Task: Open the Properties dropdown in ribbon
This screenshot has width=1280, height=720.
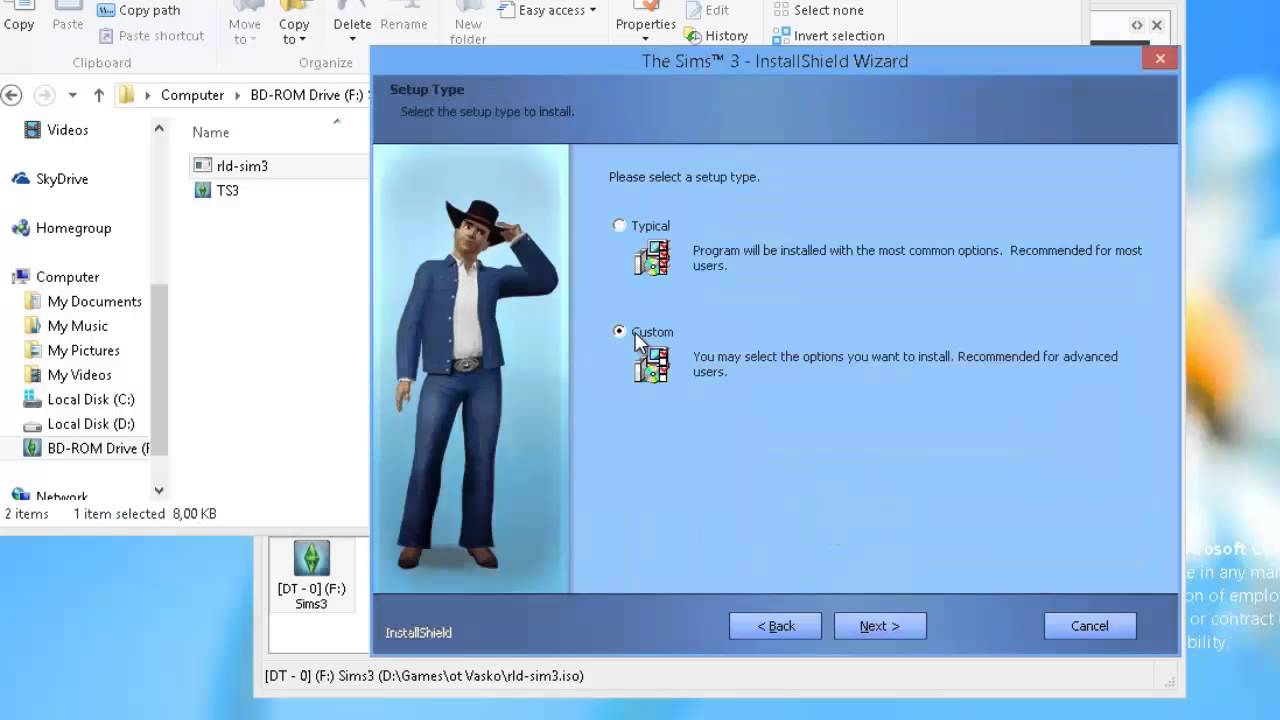Action: (645, 38)
